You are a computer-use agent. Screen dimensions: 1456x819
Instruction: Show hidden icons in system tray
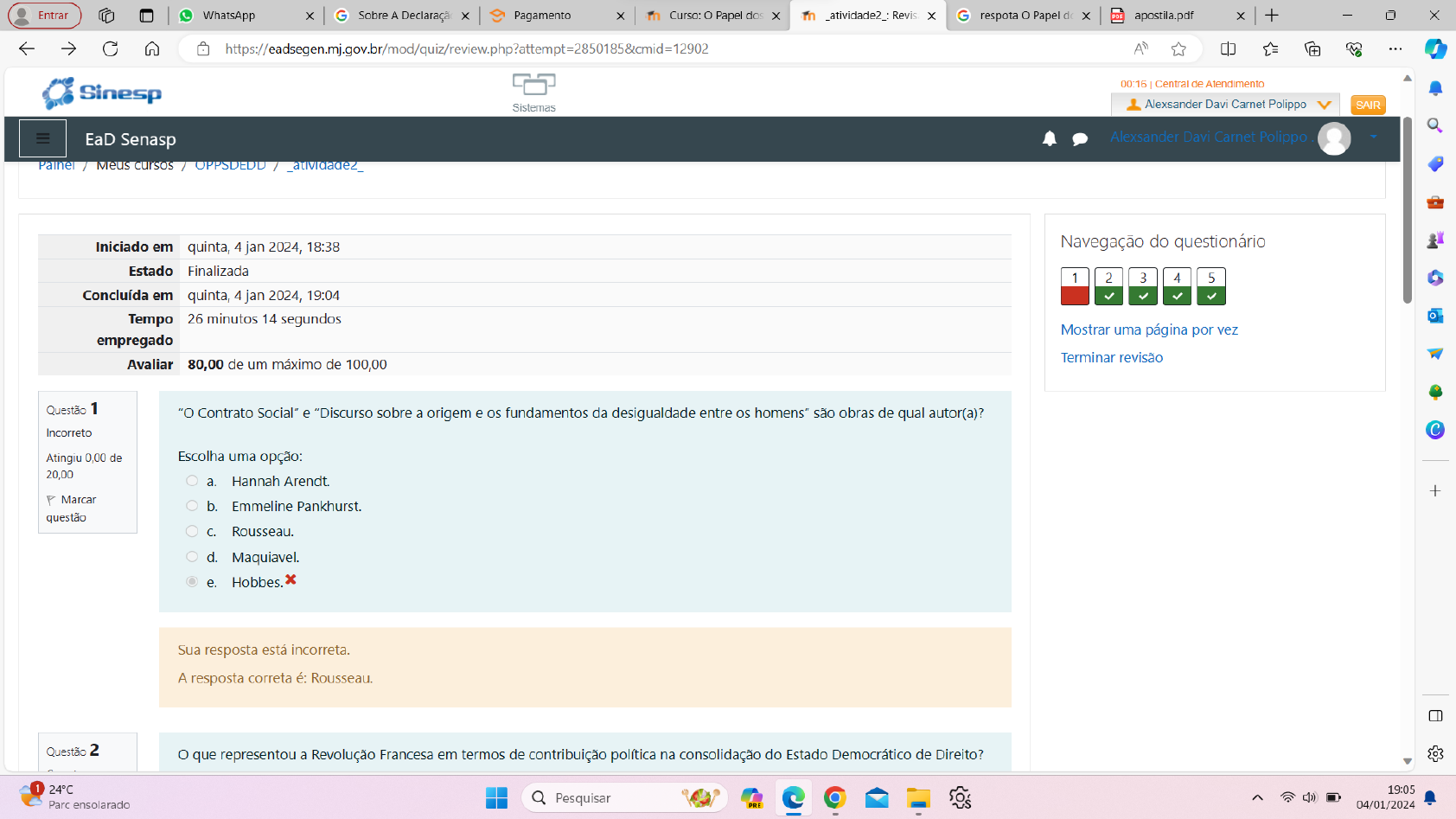1257,797
